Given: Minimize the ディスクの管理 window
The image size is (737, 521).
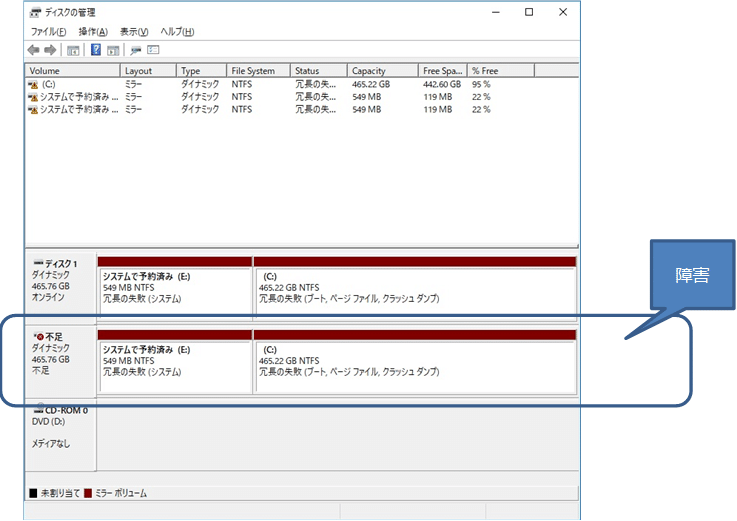Looking at the screenshot, I should [496, 12].
